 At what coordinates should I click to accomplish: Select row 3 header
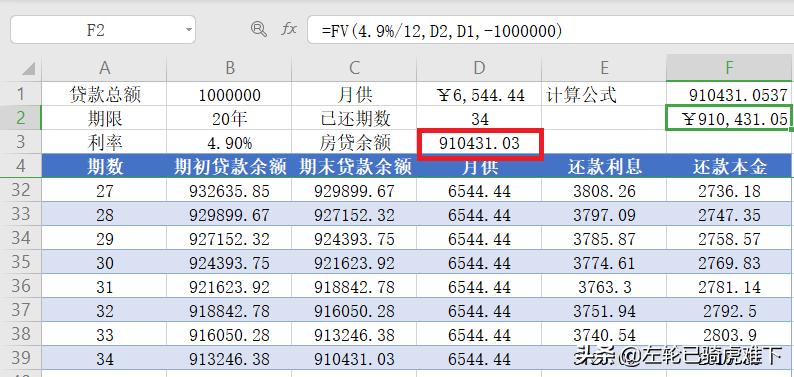(21, 142)
